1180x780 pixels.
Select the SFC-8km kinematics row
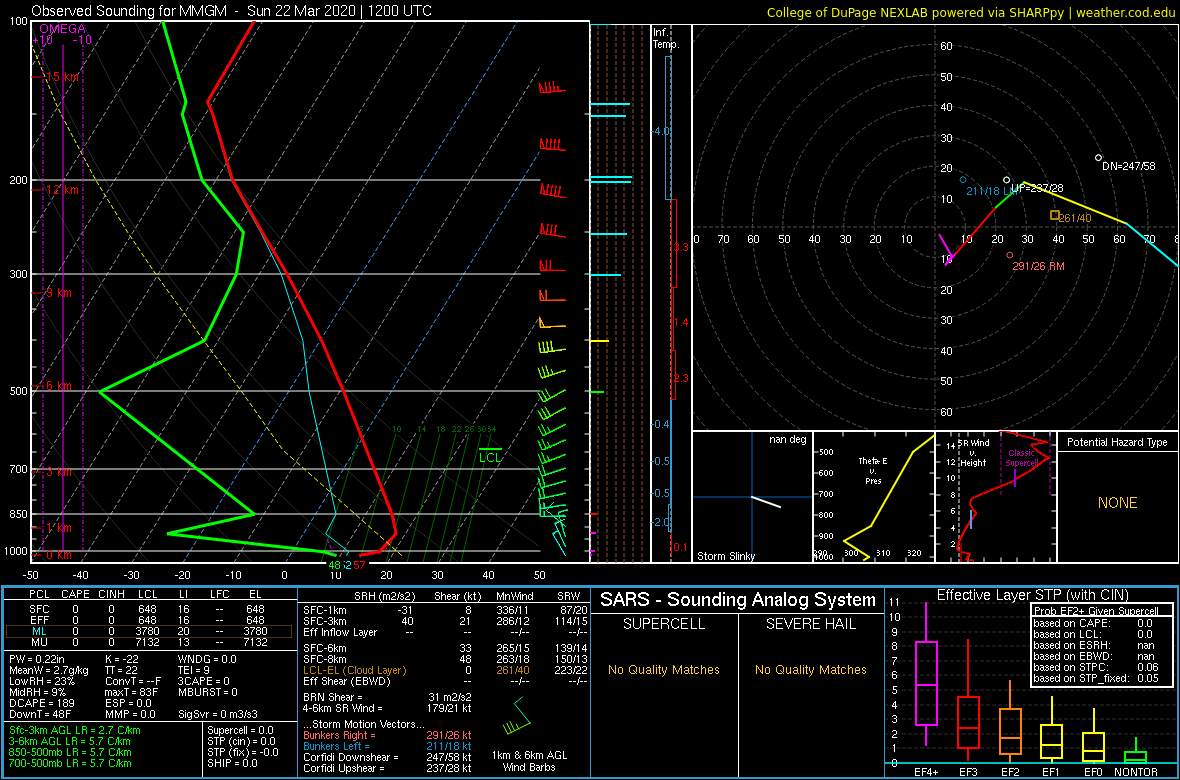(x=444, y=659)
